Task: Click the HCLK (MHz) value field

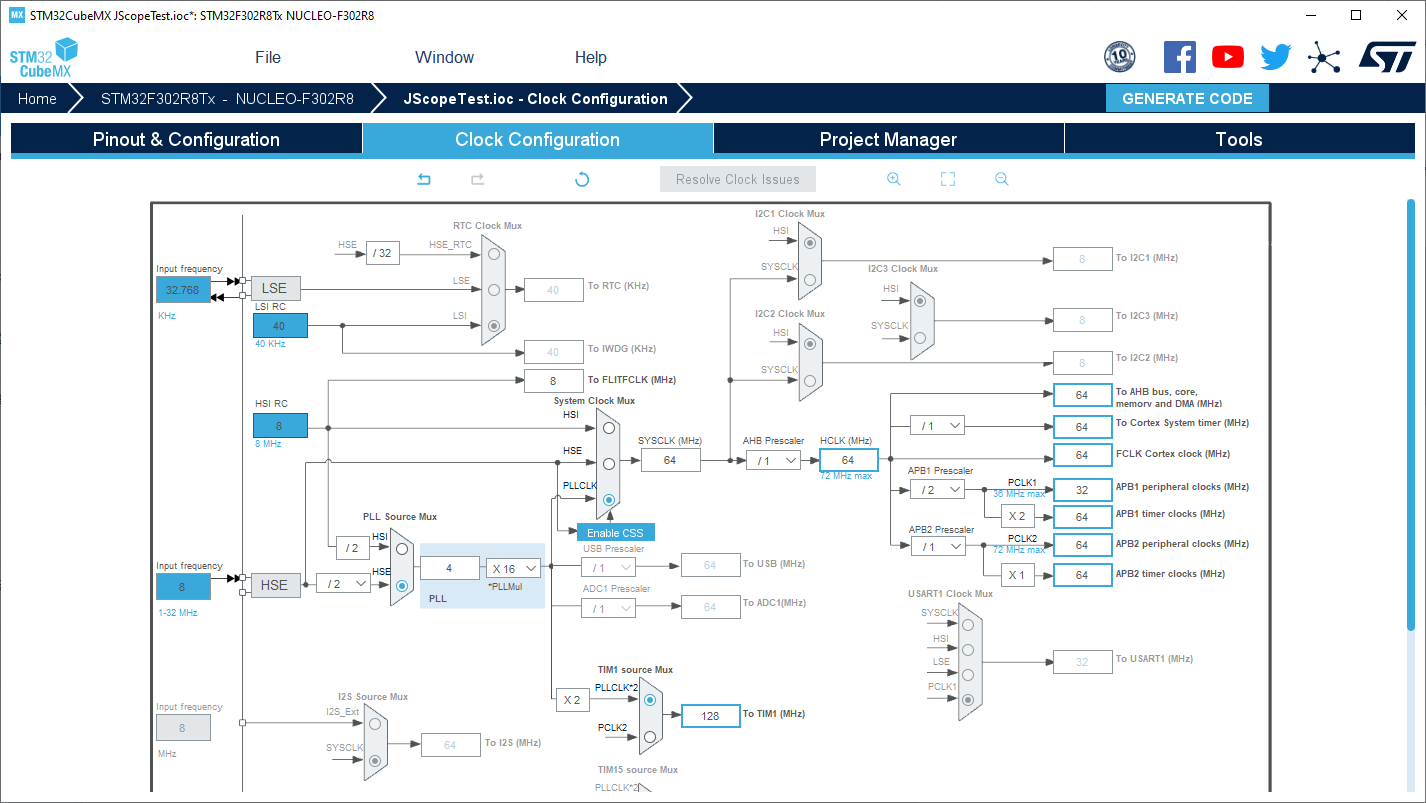Action: point(848,460)
